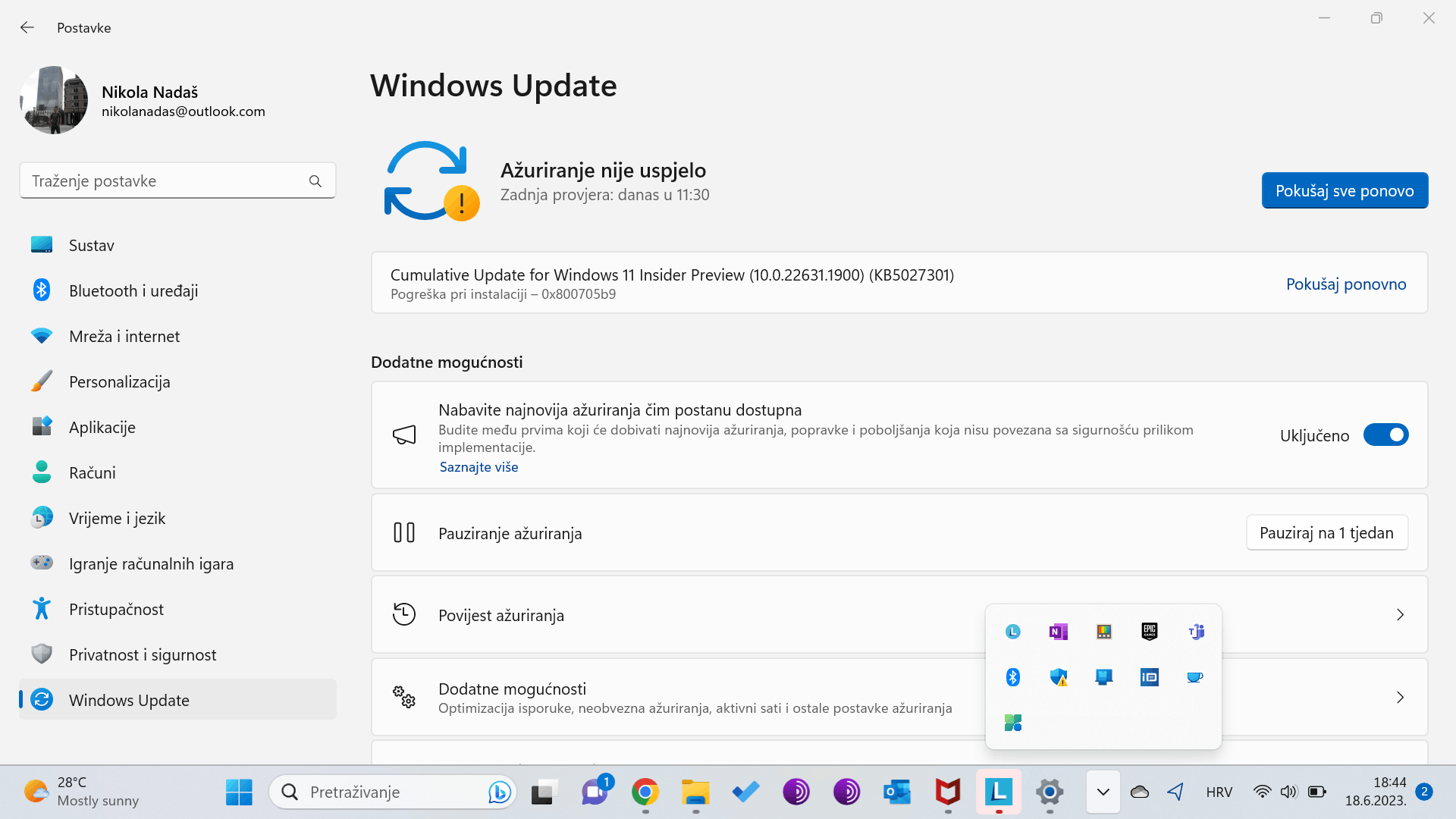Open notification center badge showing 2
The image size is (1456, 819).
point(1424,792)
